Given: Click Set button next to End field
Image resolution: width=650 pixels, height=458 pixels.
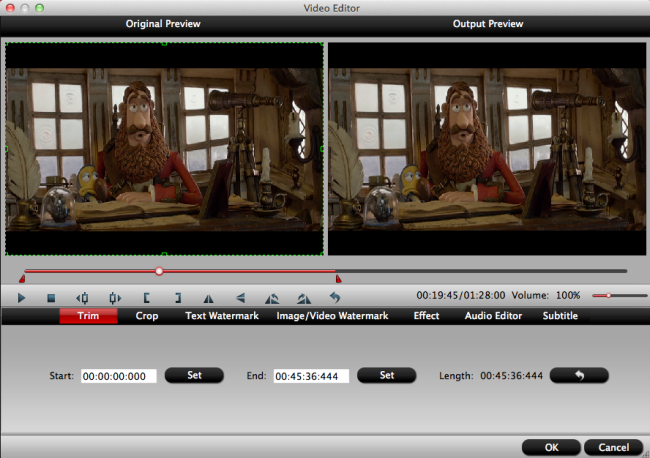Looking at the screenshot, I should [x=386, y=375].
